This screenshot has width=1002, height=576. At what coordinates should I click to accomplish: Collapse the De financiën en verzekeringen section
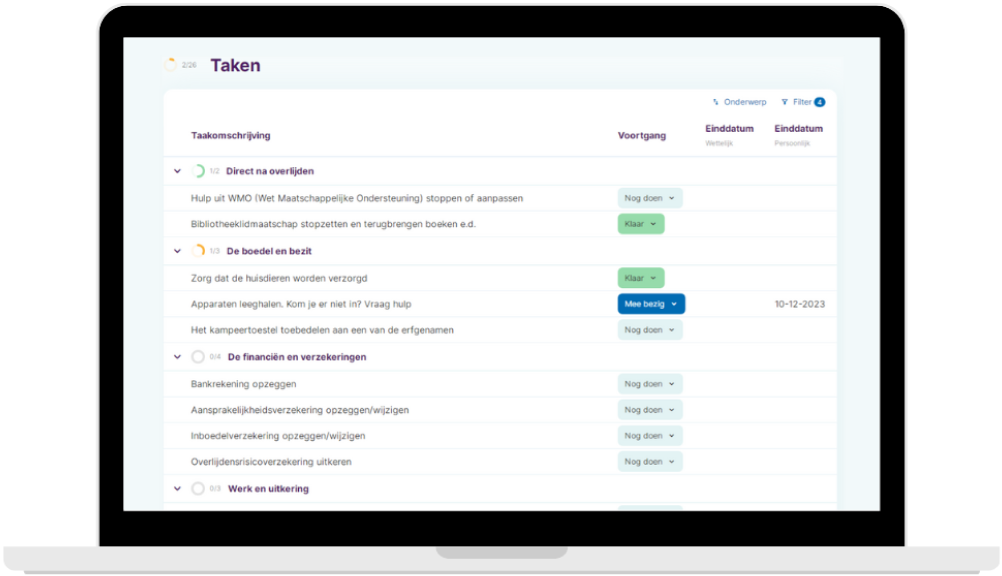tap(178, 357)
